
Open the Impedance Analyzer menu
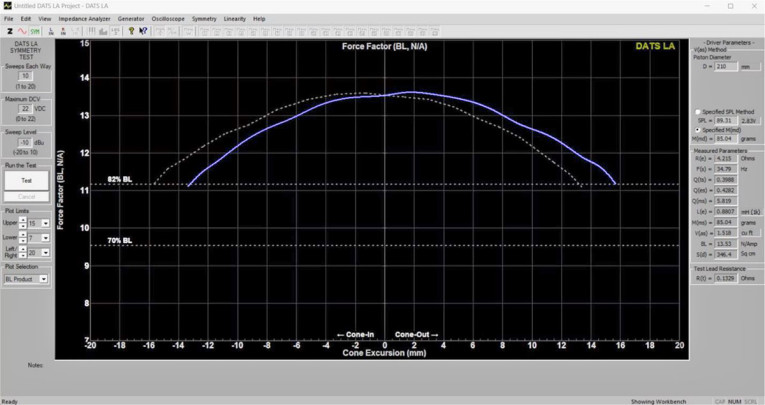84,19
